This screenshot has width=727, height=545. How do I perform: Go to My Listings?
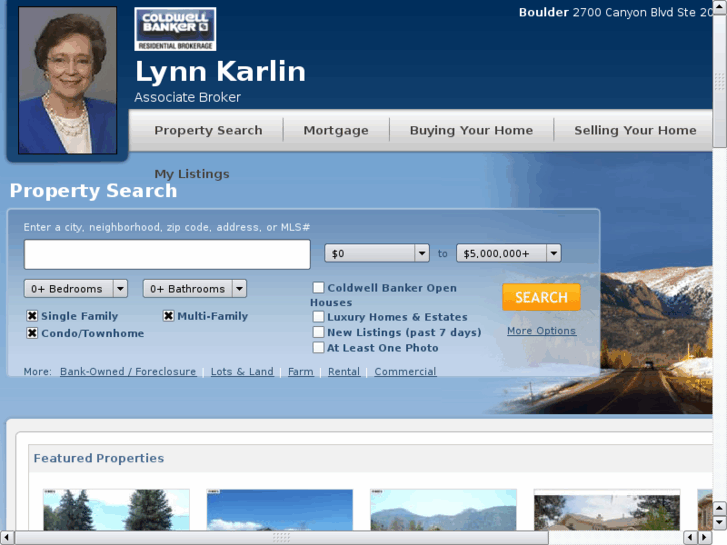pyautogui.click(x=191, y=174)
